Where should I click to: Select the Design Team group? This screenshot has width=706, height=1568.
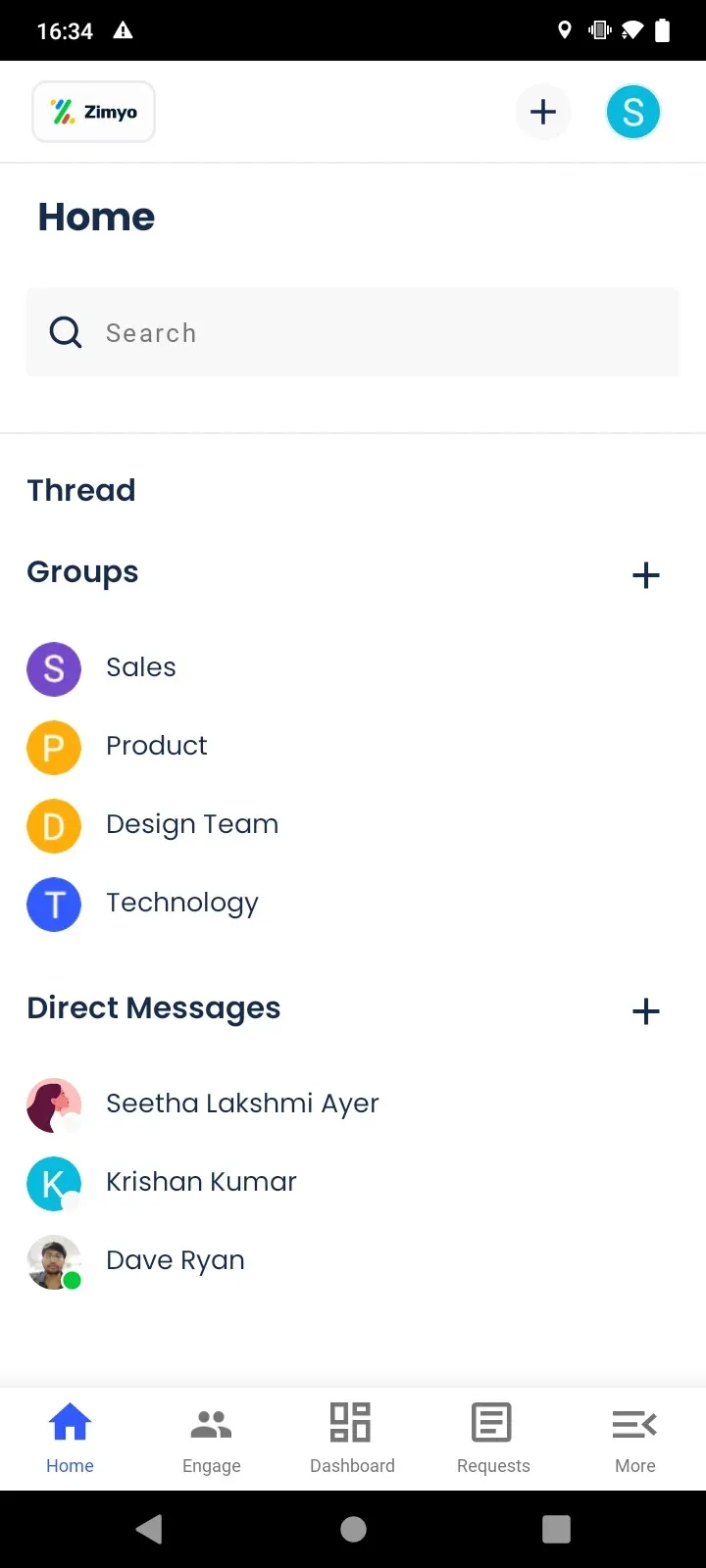191,824
